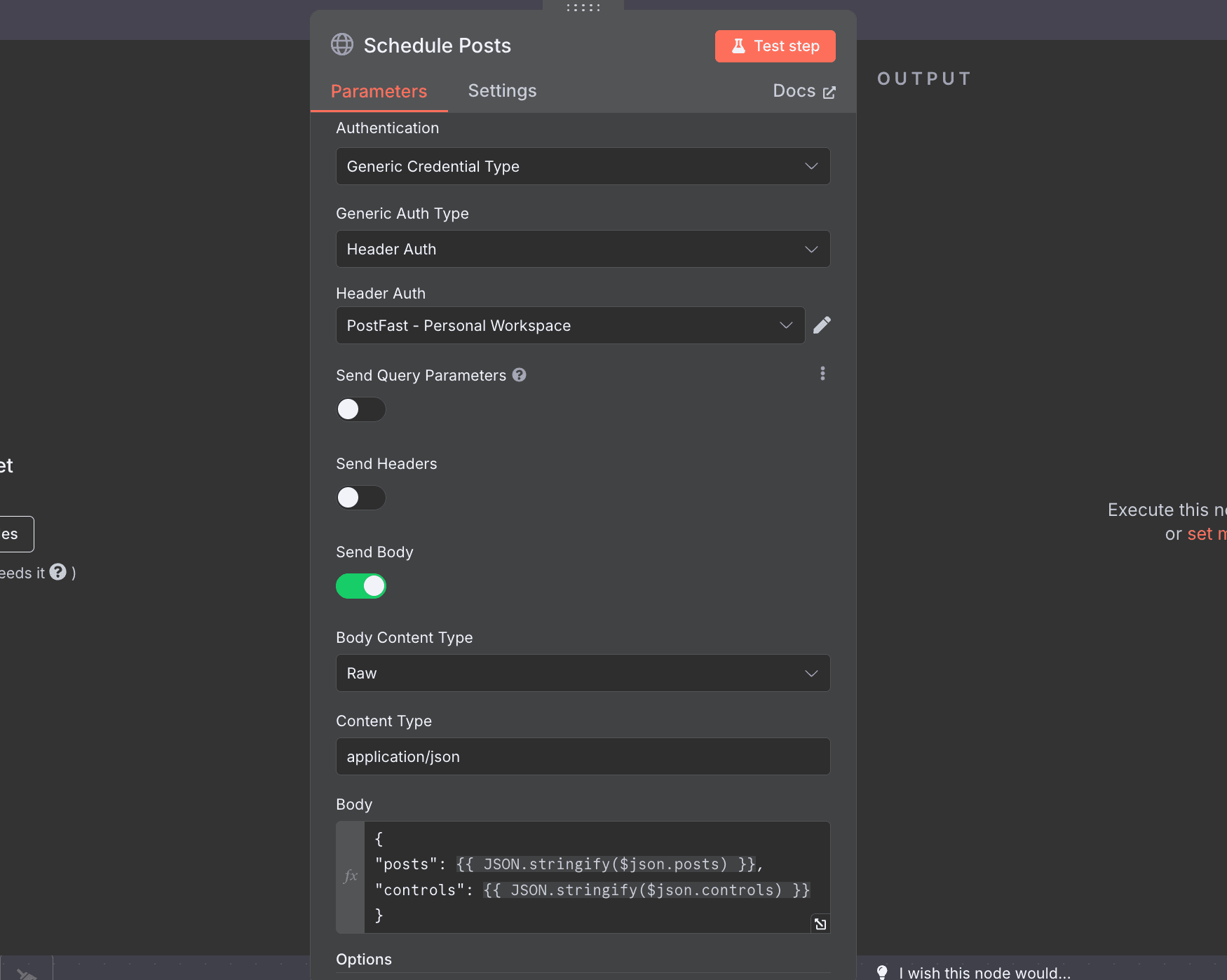Screen dimensions: 1227x980
Task: Click the Content Type input field
Action: (x=583, y=756)
